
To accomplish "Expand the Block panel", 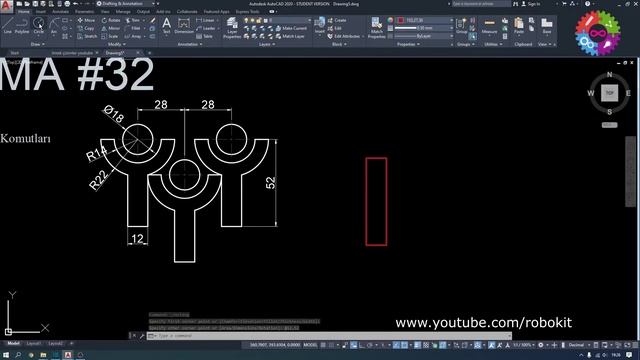I will [x=339, y=44].
